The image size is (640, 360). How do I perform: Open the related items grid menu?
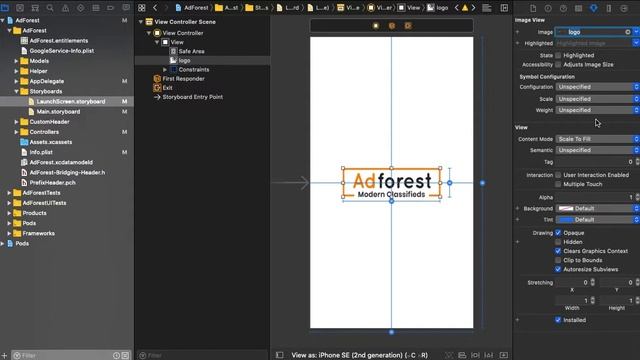tap(142, 8)
